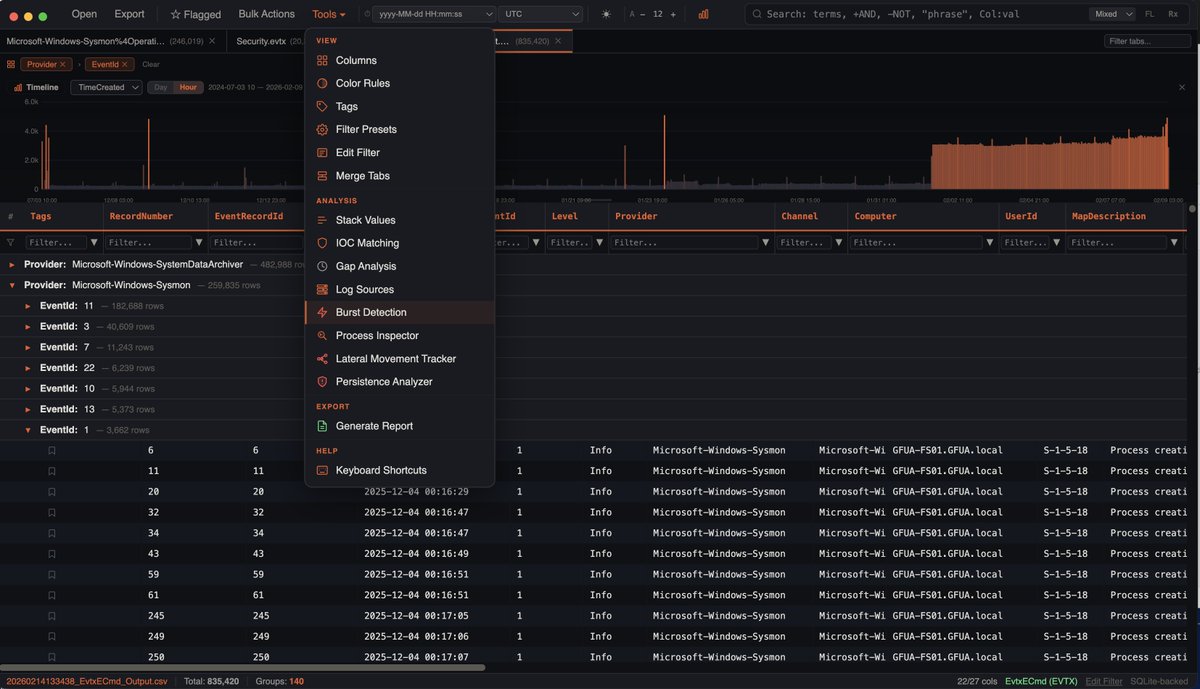Open the TimeCreated timeline field dropdown
Viewport: 1200px width, 689px height.
point(106,87)
